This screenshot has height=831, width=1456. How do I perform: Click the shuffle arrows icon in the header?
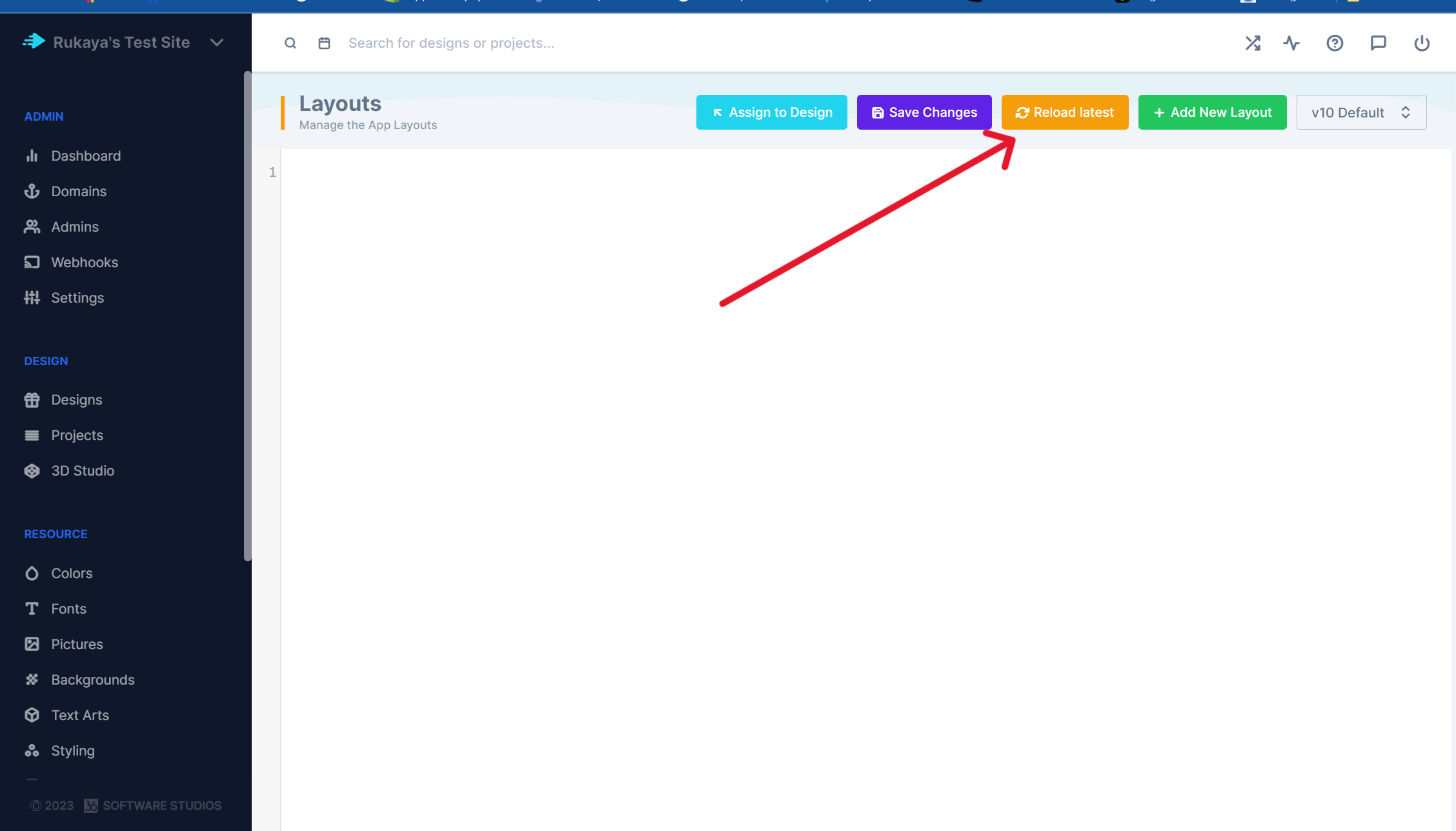[x=1253, y=43]
